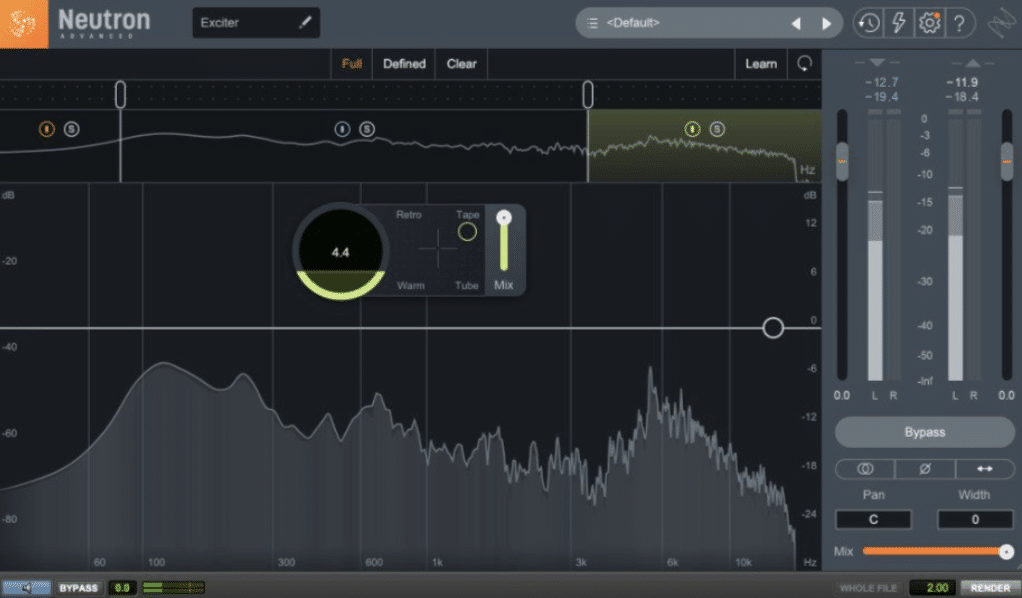
Task: Click output peak reading -11.9
Action: (963, 82)
